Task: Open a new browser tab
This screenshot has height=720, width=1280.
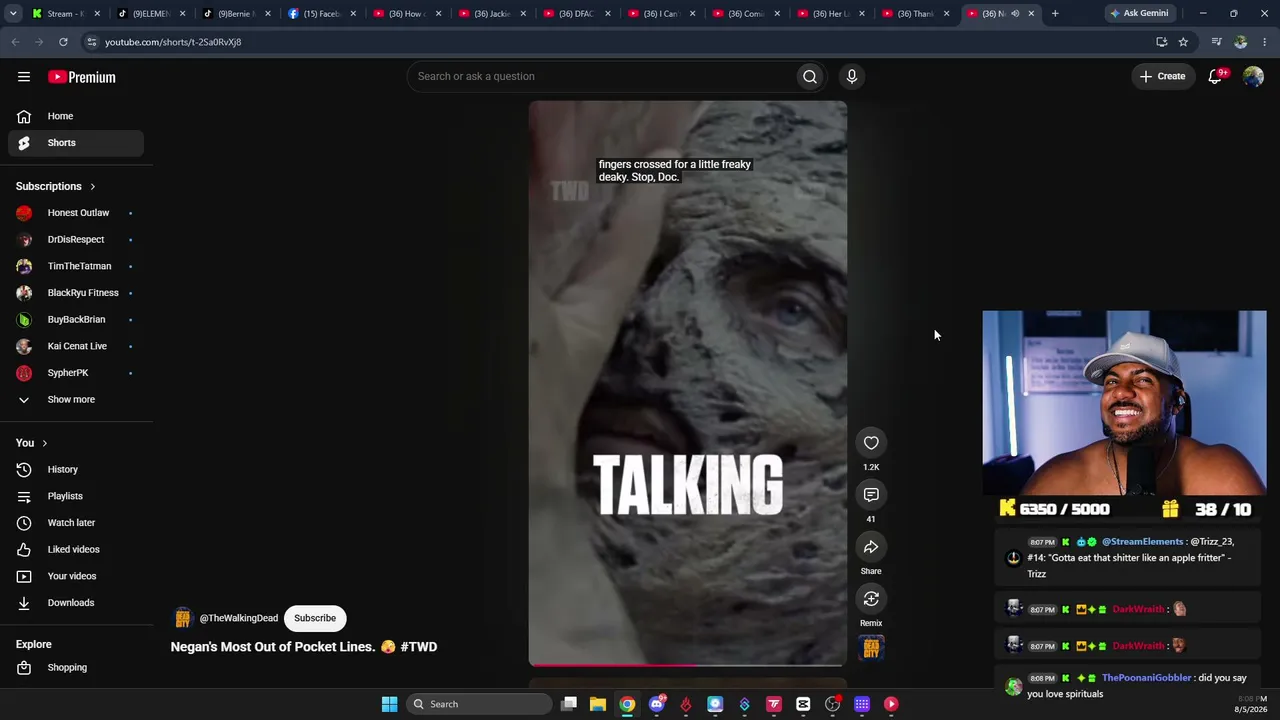Action: 1055,13
